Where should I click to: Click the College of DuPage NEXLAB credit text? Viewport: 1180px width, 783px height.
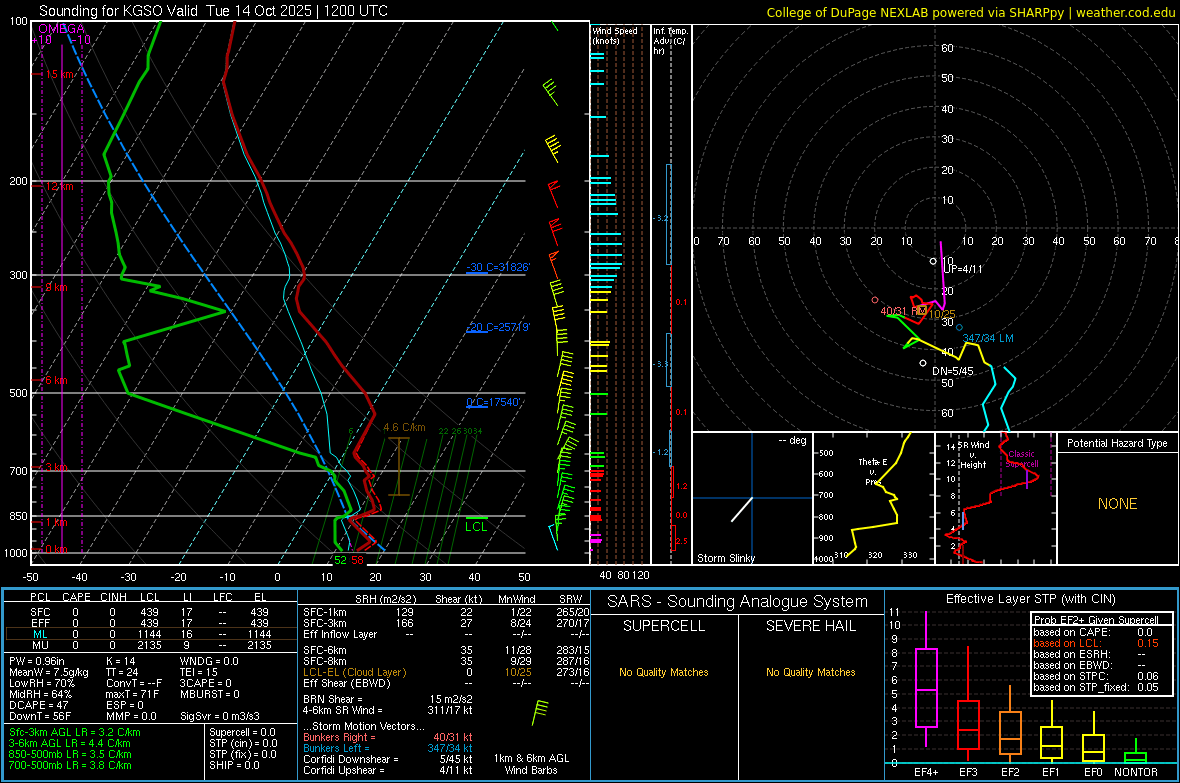coord(970,12)
